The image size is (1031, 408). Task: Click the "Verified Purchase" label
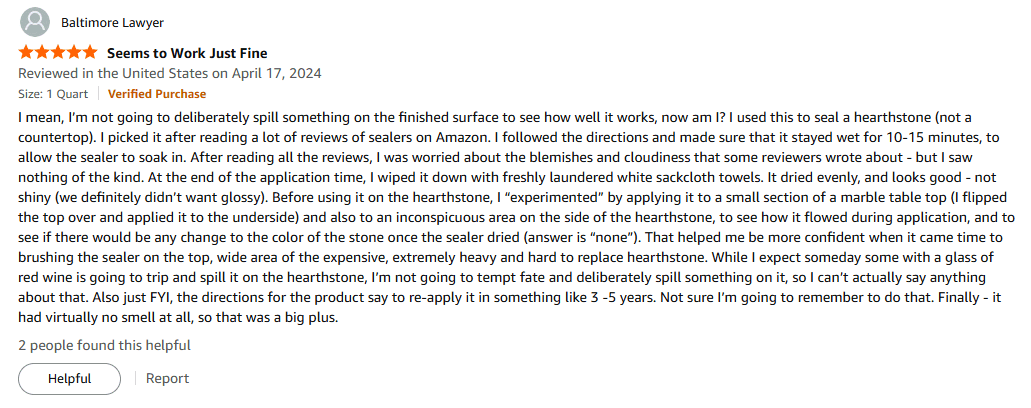[157, 94]
